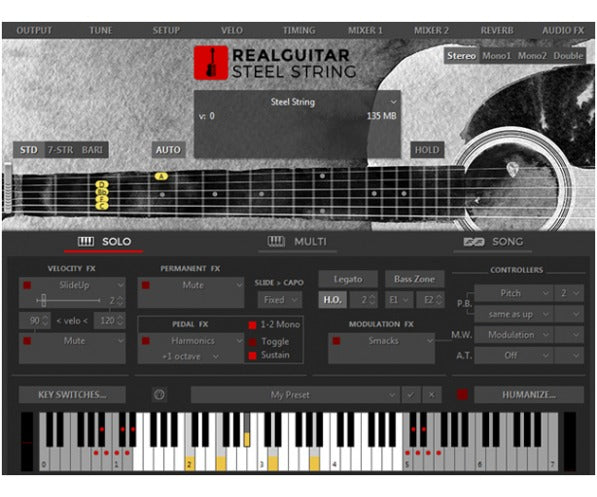This screenshot has width=597, height=497.
Task: Open the OUTPUT tab
Action: coord(34,30)
